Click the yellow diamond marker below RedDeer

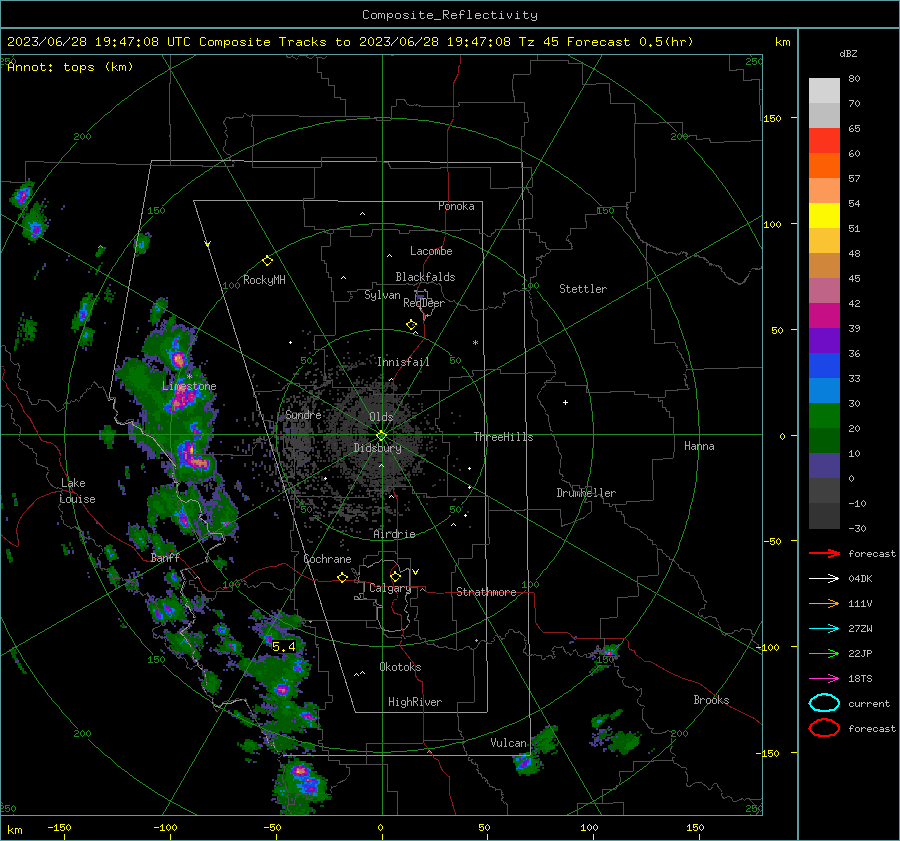pos(411,325)
